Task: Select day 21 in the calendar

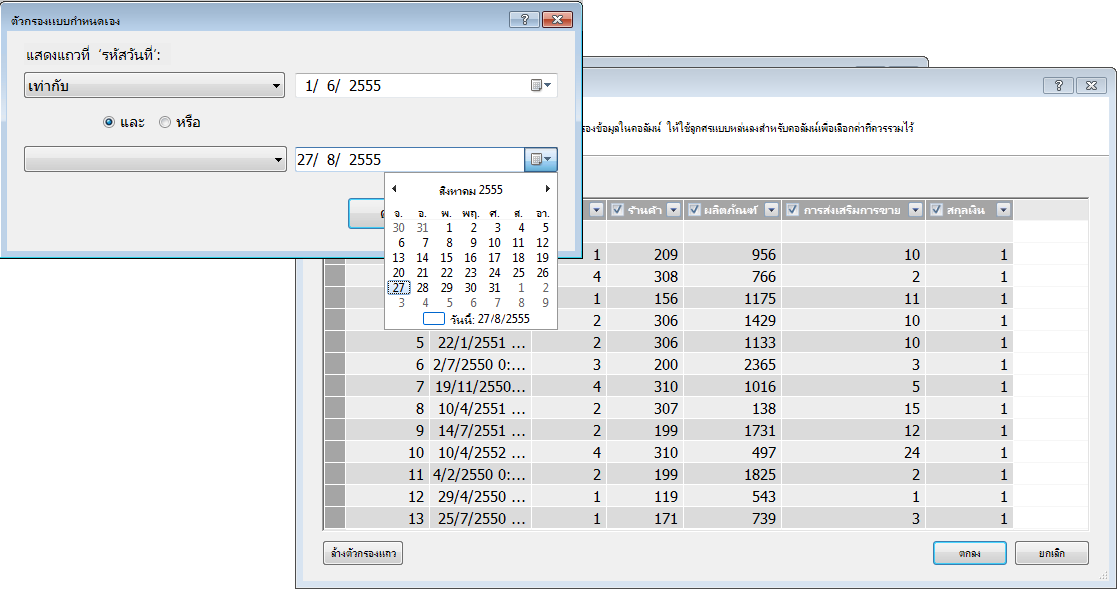Action: coord(422,273)
